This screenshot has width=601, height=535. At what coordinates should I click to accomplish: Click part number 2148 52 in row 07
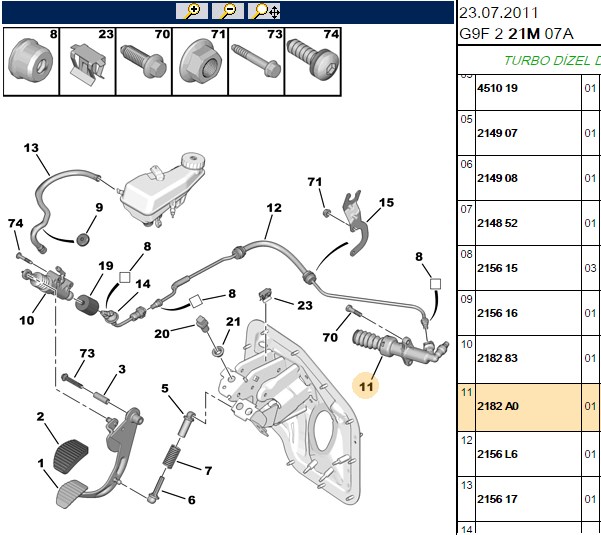(x=497, y=223)
